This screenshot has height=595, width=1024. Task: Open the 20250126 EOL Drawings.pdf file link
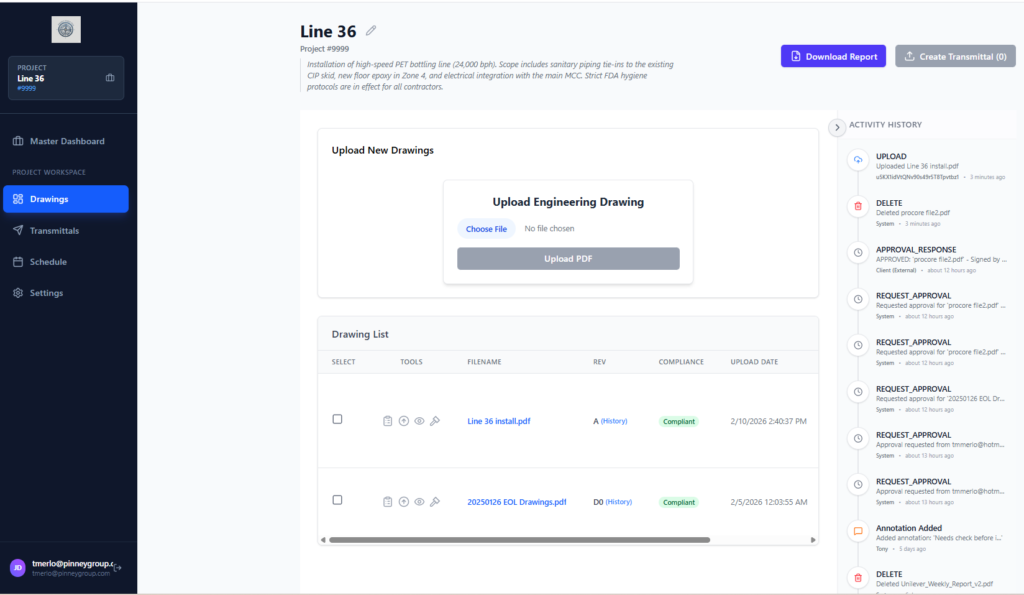pos(516,502)
